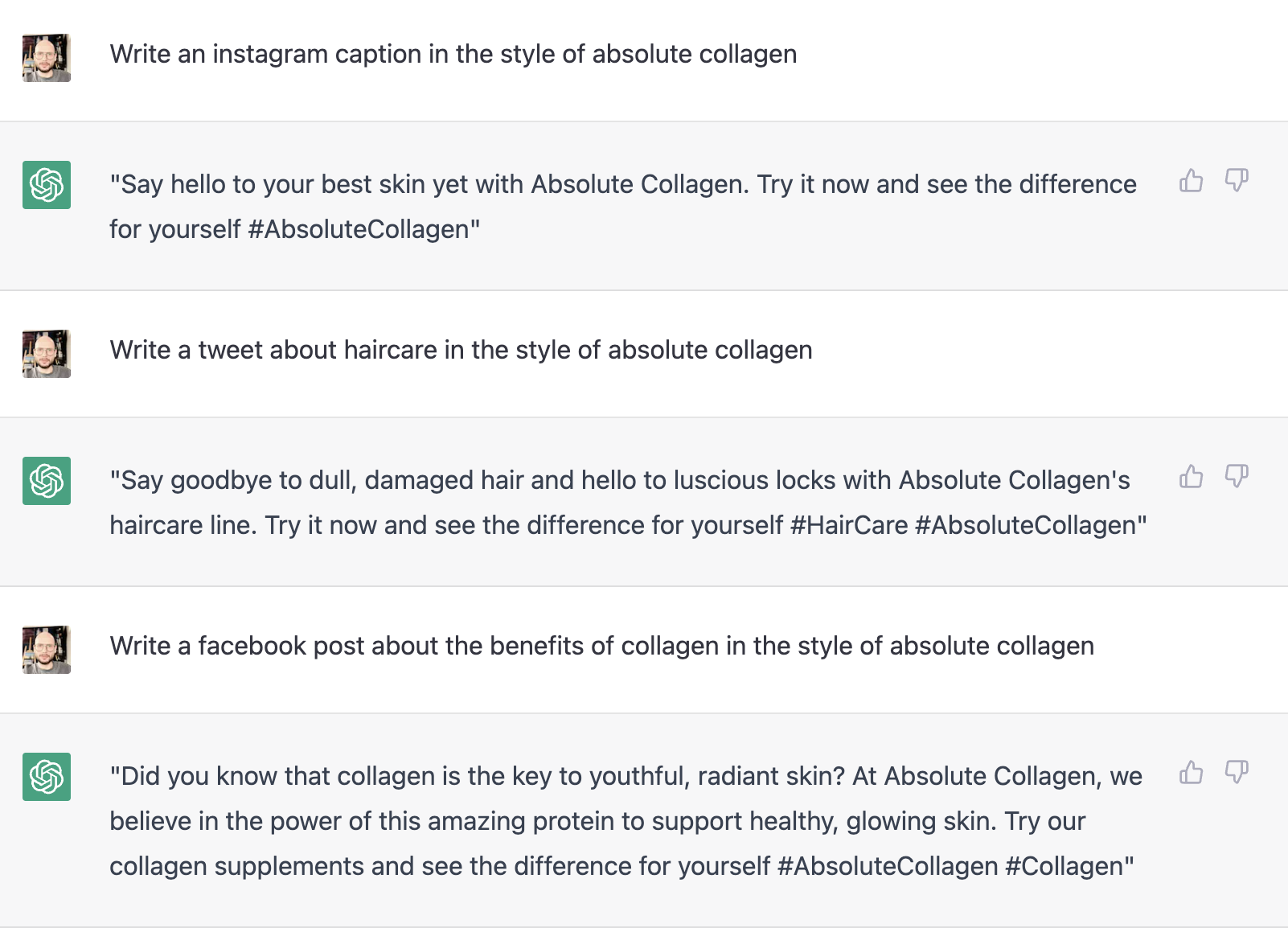The height and width of the screenshot is (928, 1288).
Task: Thumbs up the Instagram caption response
Action: pyautogui.click(x=1191, y=181)
